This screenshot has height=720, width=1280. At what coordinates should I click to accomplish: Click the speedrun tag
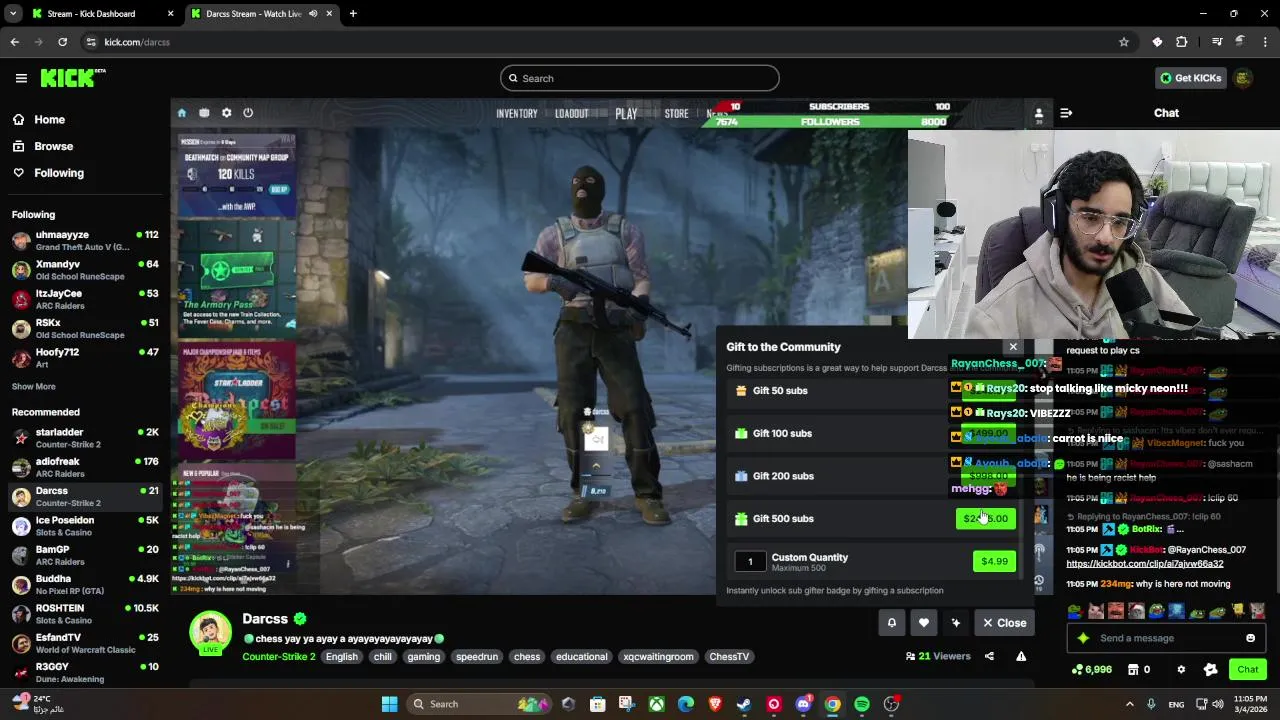(x=477, y=657)
